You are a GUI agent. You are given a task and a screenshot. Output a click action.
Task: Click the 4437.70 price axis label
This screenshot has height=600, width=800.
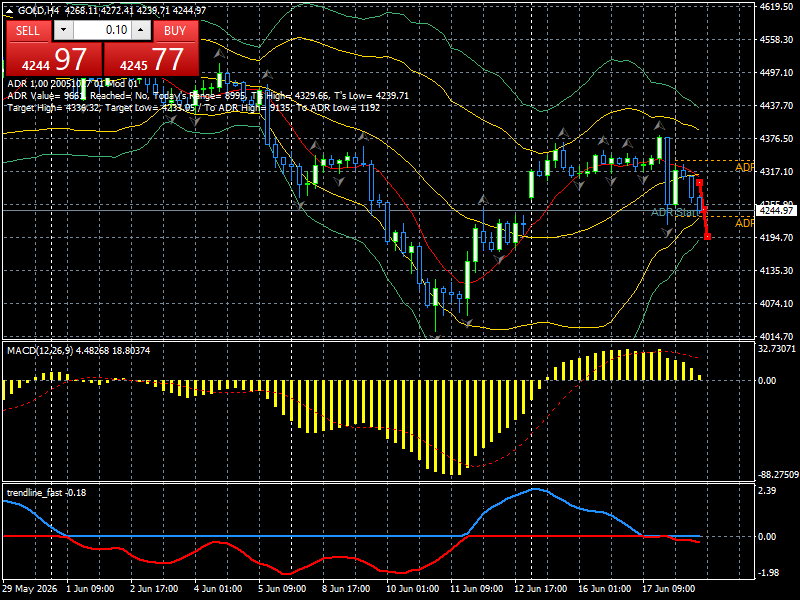pos(776,105)
